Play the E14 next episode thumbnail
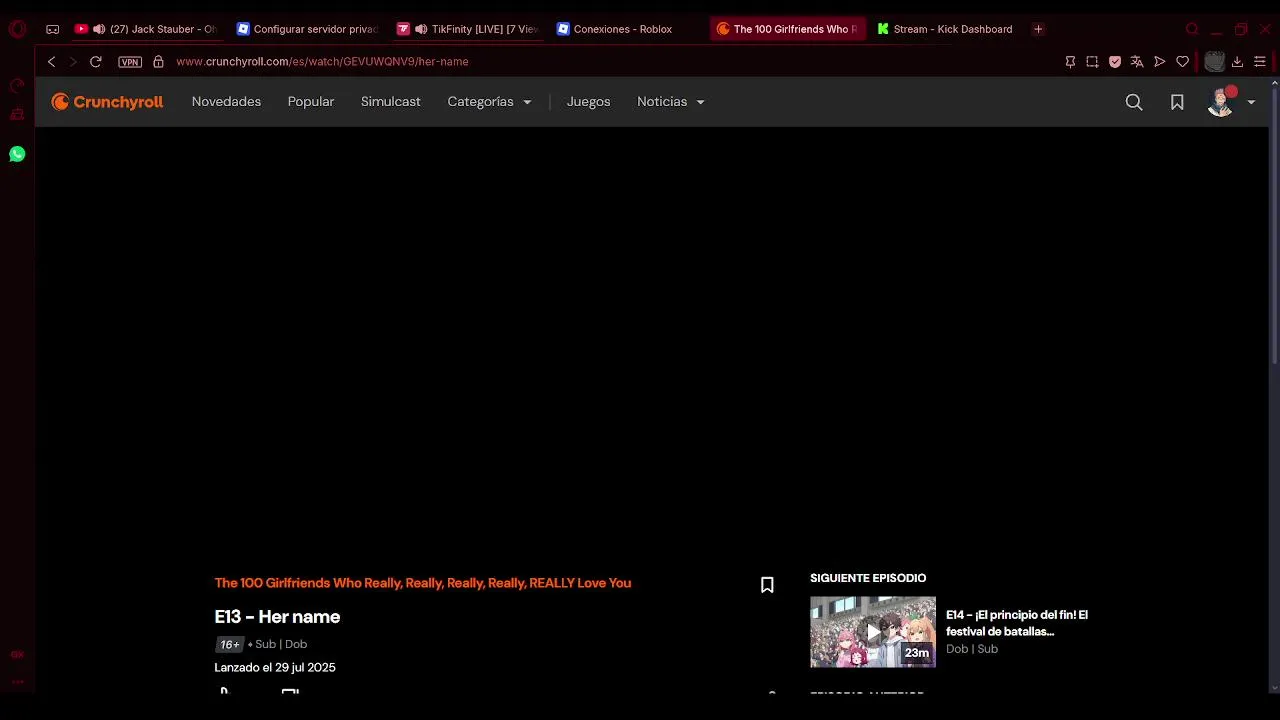Image resolution: width=1280 pixels, height=720 pixels. coord(873,632)
